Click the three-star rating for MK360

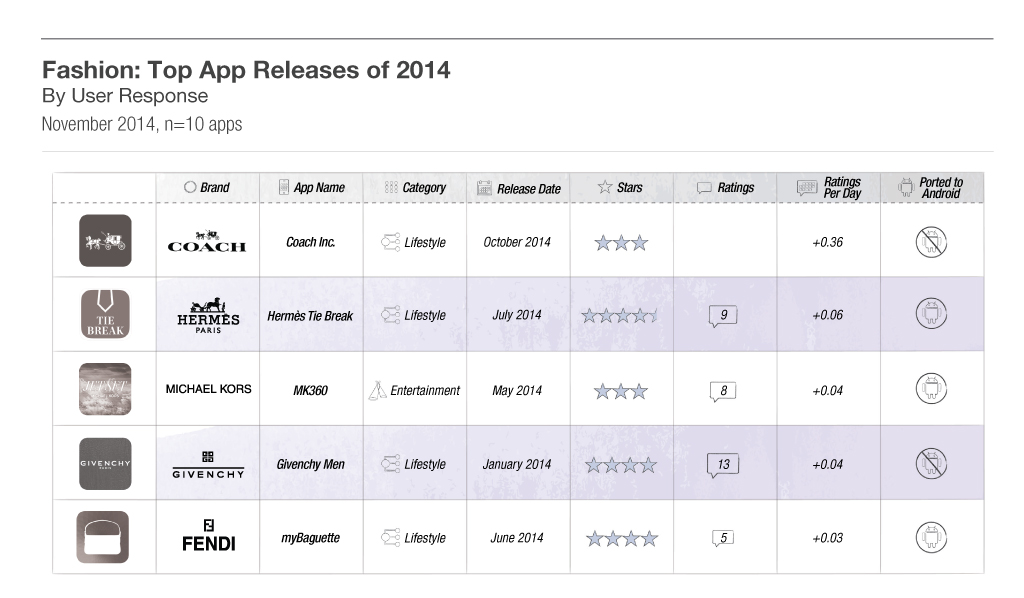(x=621, y=392)
